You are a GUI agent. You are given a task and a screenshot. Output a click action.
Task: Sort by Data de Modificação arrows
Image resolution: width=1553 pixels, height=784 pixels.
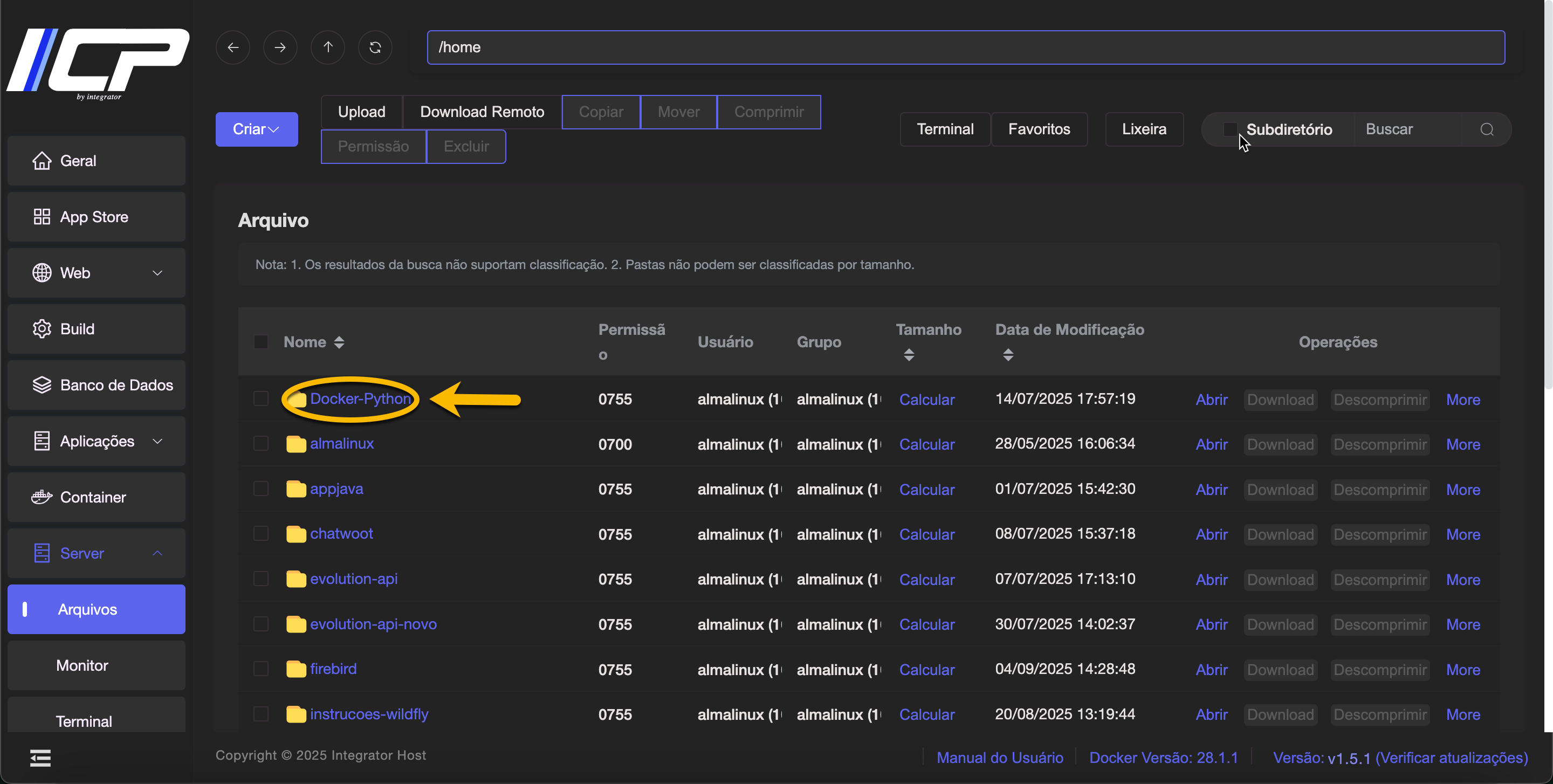1007,354
